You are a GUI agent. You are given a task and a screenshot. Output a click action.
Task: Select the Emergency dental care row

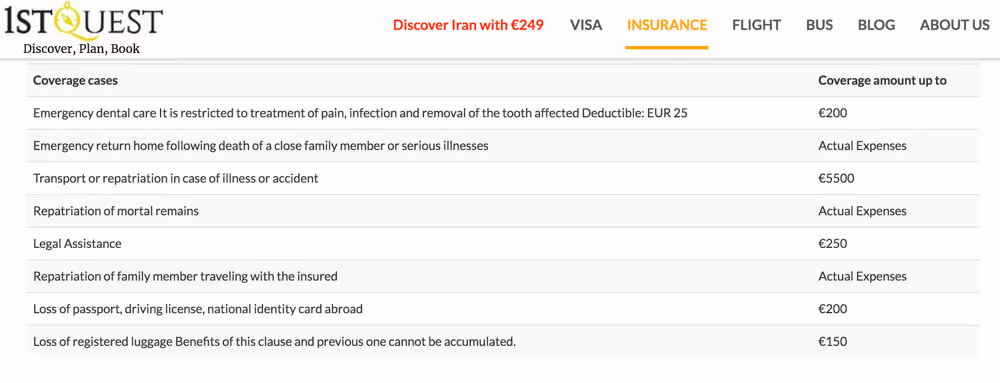pos(503,113)
